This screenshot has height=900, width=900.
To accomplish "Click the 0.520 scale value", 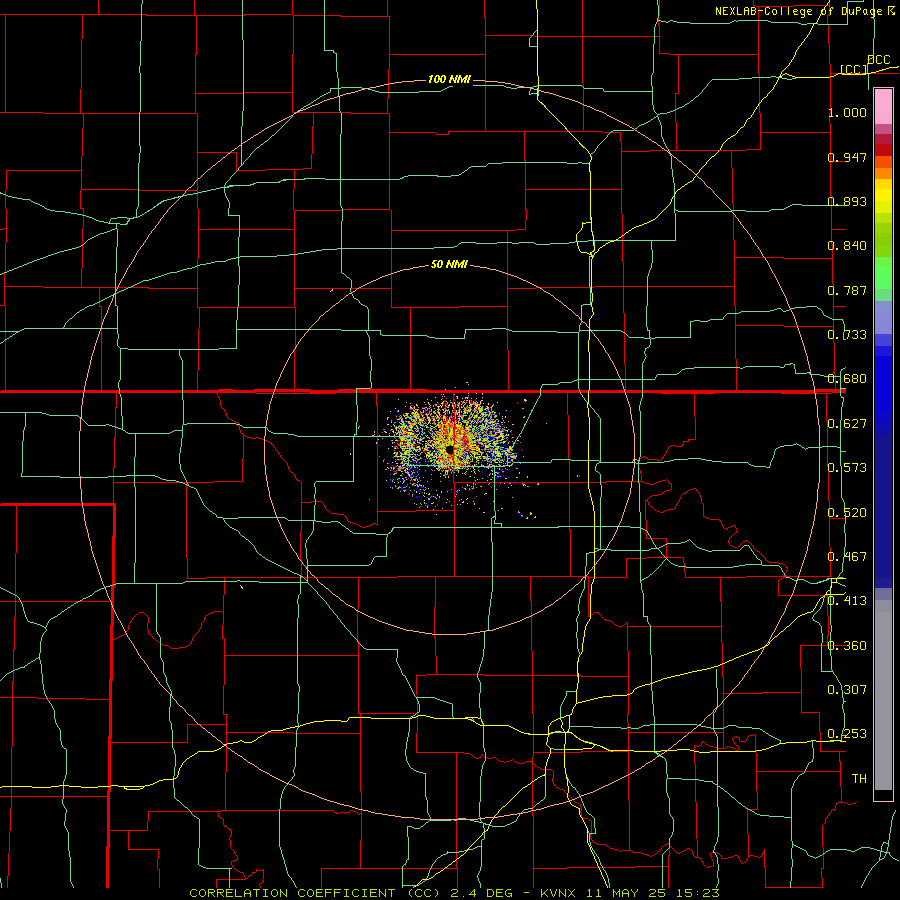I will coord(847,513).
